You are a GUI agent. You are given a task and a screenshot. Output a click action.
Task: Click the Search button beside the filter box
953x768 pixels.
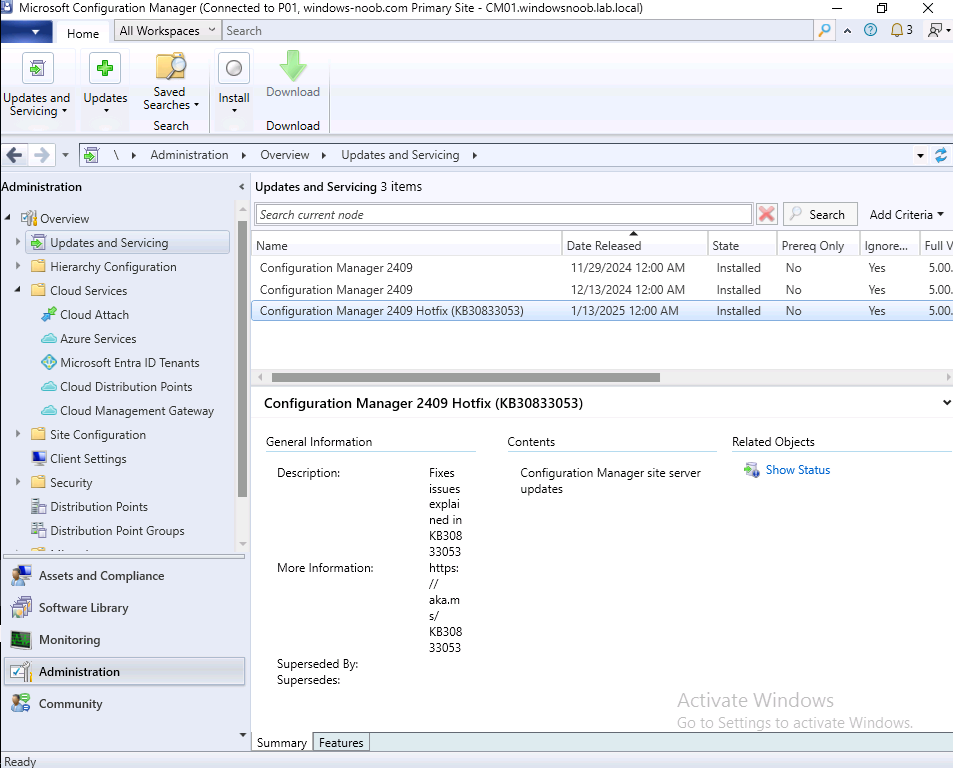821,214
